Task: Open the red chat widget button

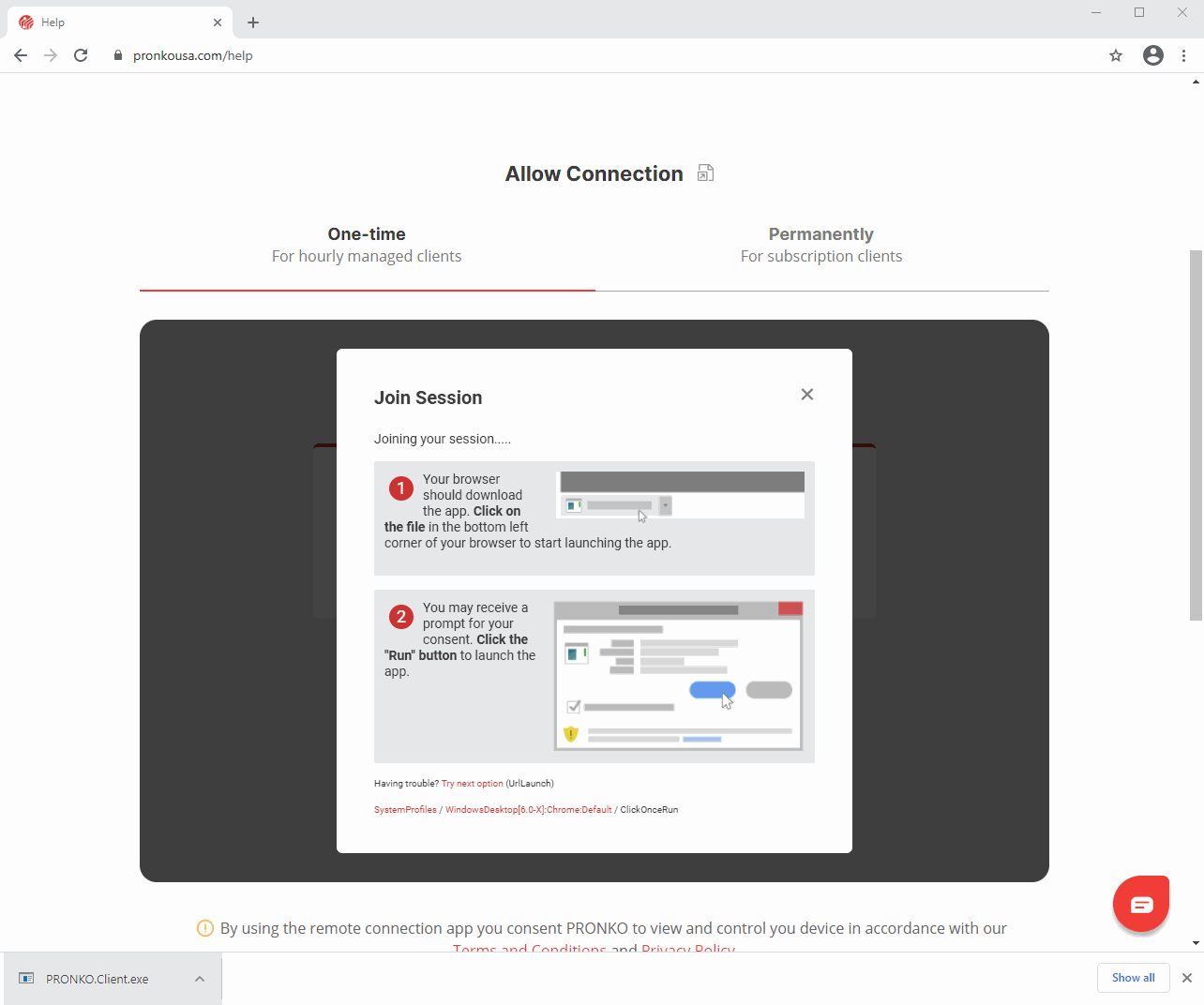Action: tap(1141, 904)
